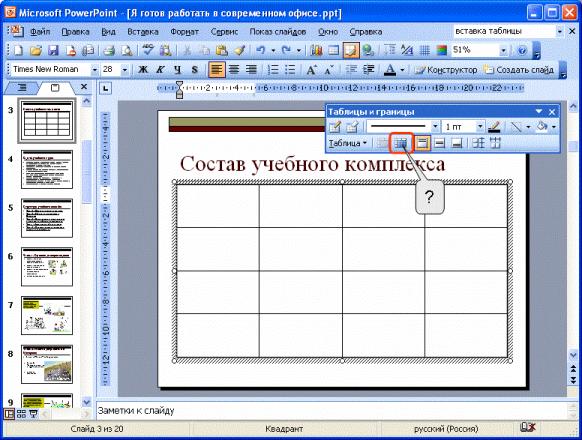The width and height of the screenshot is (582, 440).
Task: Open the fill color dropdown arrow
Action: pos(554,127)
